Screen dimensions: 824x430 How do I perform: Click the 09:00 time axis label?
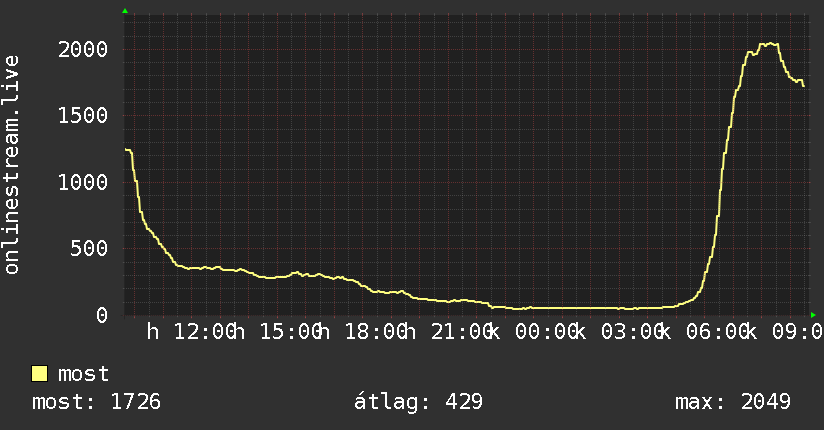pos(797,332)
